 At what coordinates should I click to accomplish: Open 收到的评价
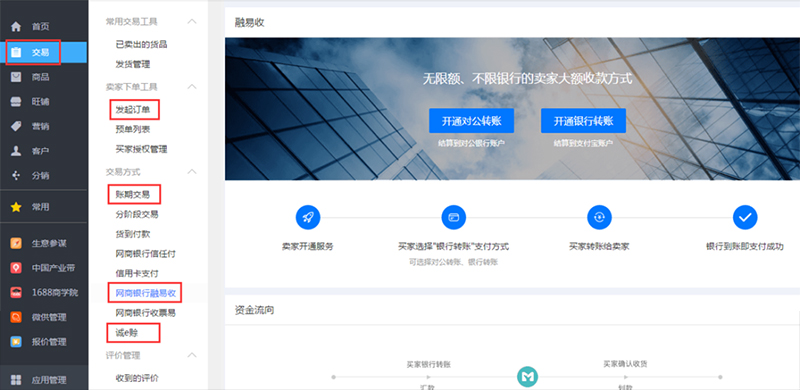pyautogui.click(x=137, y=378)
